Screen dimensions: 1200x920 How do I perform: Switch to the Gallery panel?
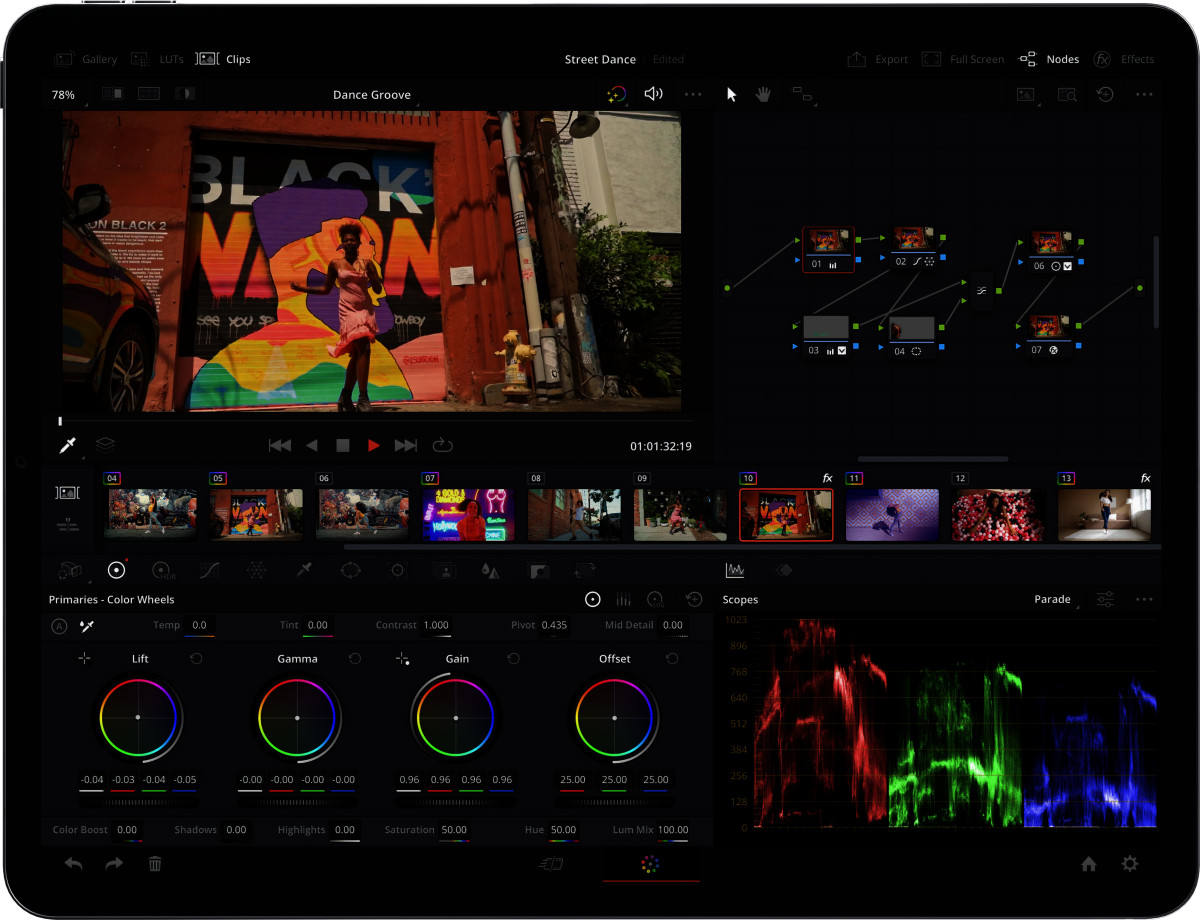(86, 59)
